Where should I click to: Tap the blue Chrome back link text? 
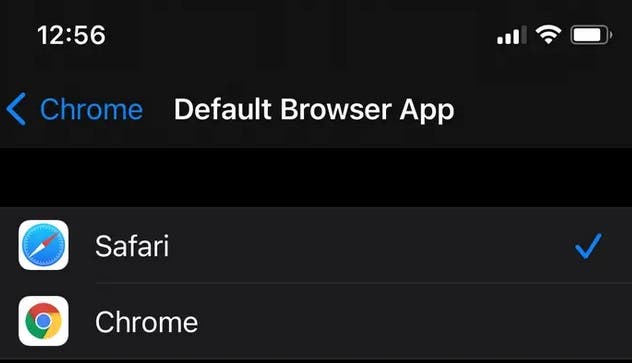coord(91,109)
